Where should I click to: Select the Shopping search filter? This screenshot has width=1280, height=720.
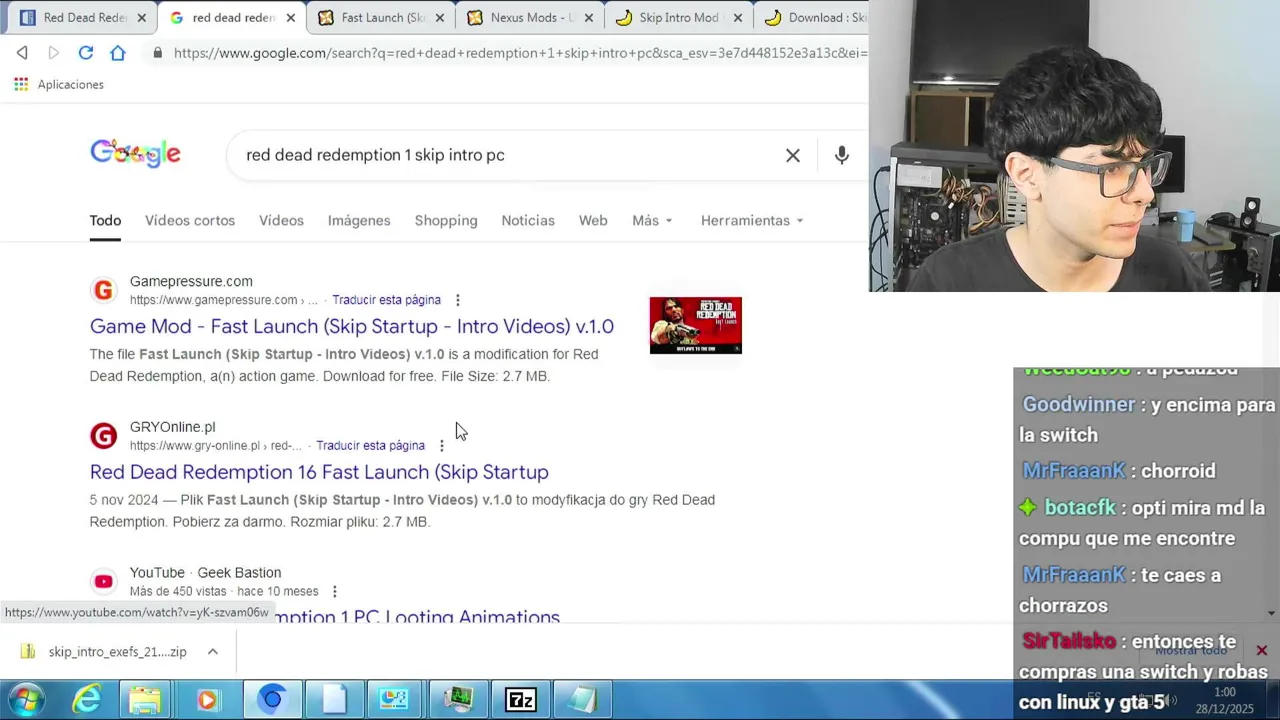click(446, 221)
